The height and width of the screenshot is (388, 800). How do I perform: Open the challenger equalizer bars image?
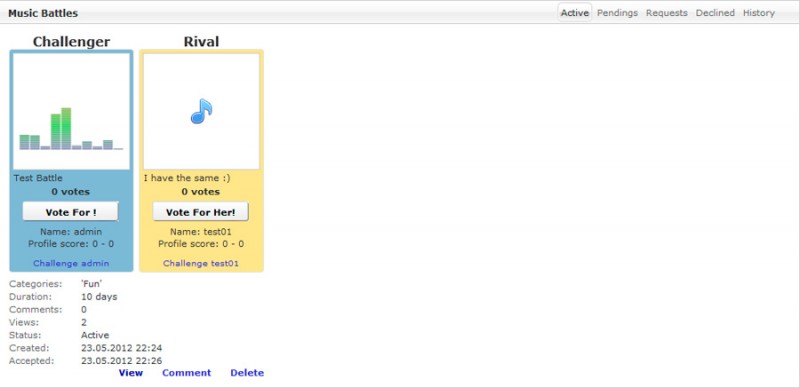click(x=71, y=111)
